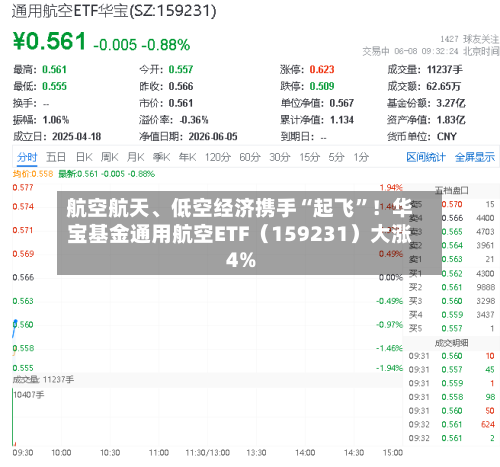Click the 货币单位 value CNY
Screen dimensions: 500x467
(x=447, y=136)
